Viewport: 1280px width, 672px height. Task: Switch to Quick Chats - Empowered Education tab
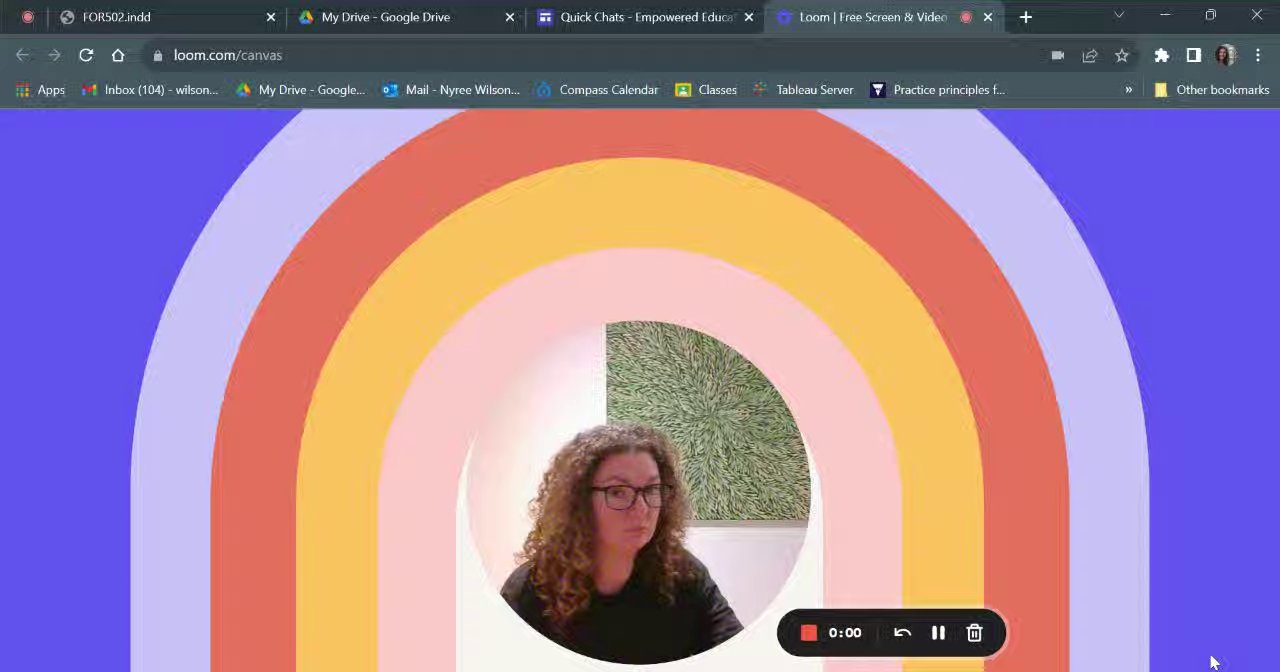point(646,17)
